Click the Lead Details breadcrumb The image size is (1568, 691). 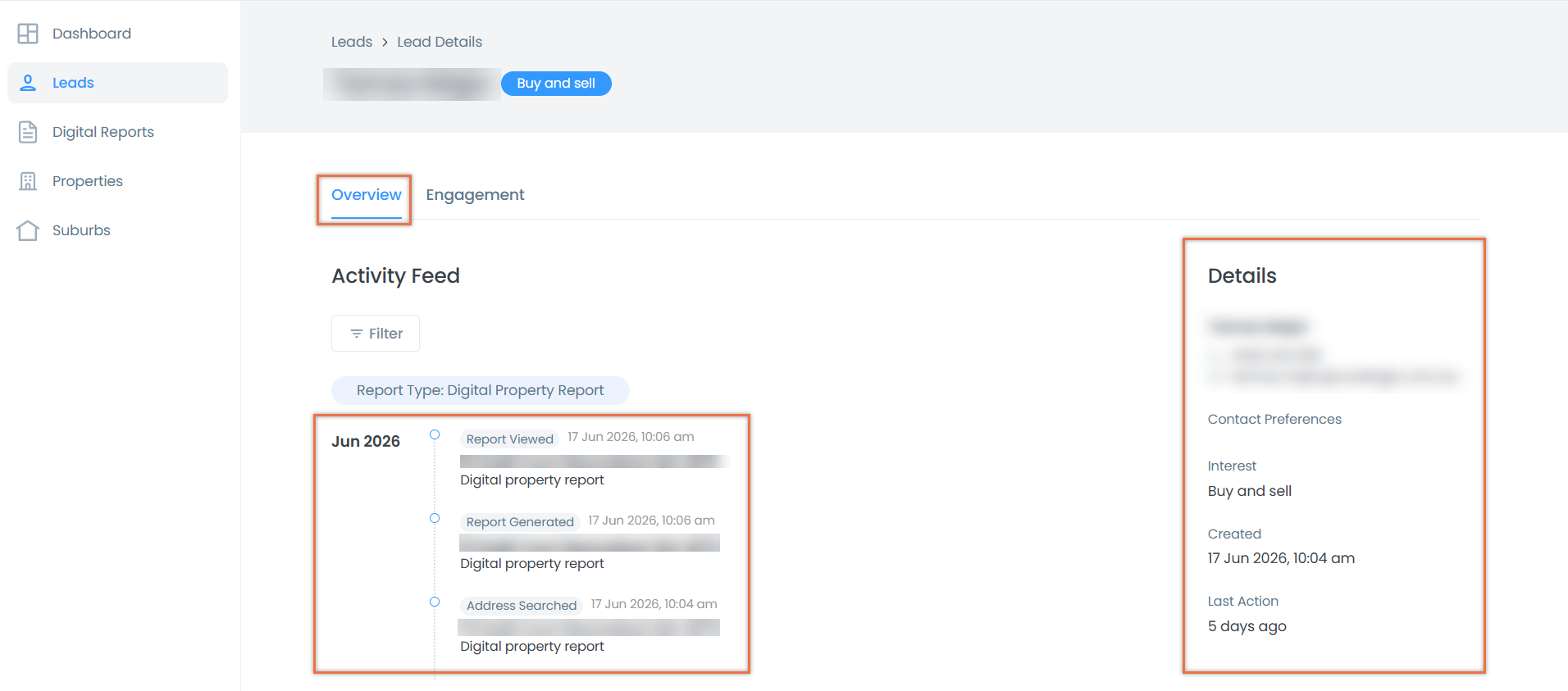point(440,42)
